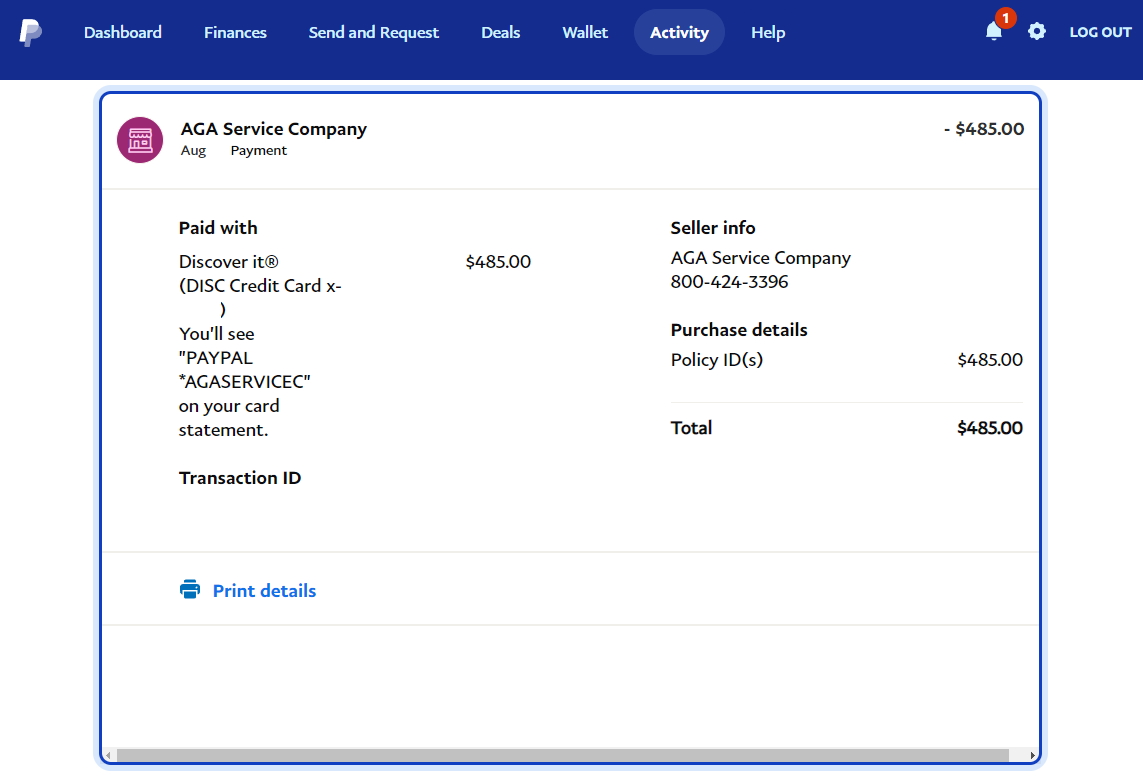
Task: Go to the Dashboard tab
Action: 123,32
